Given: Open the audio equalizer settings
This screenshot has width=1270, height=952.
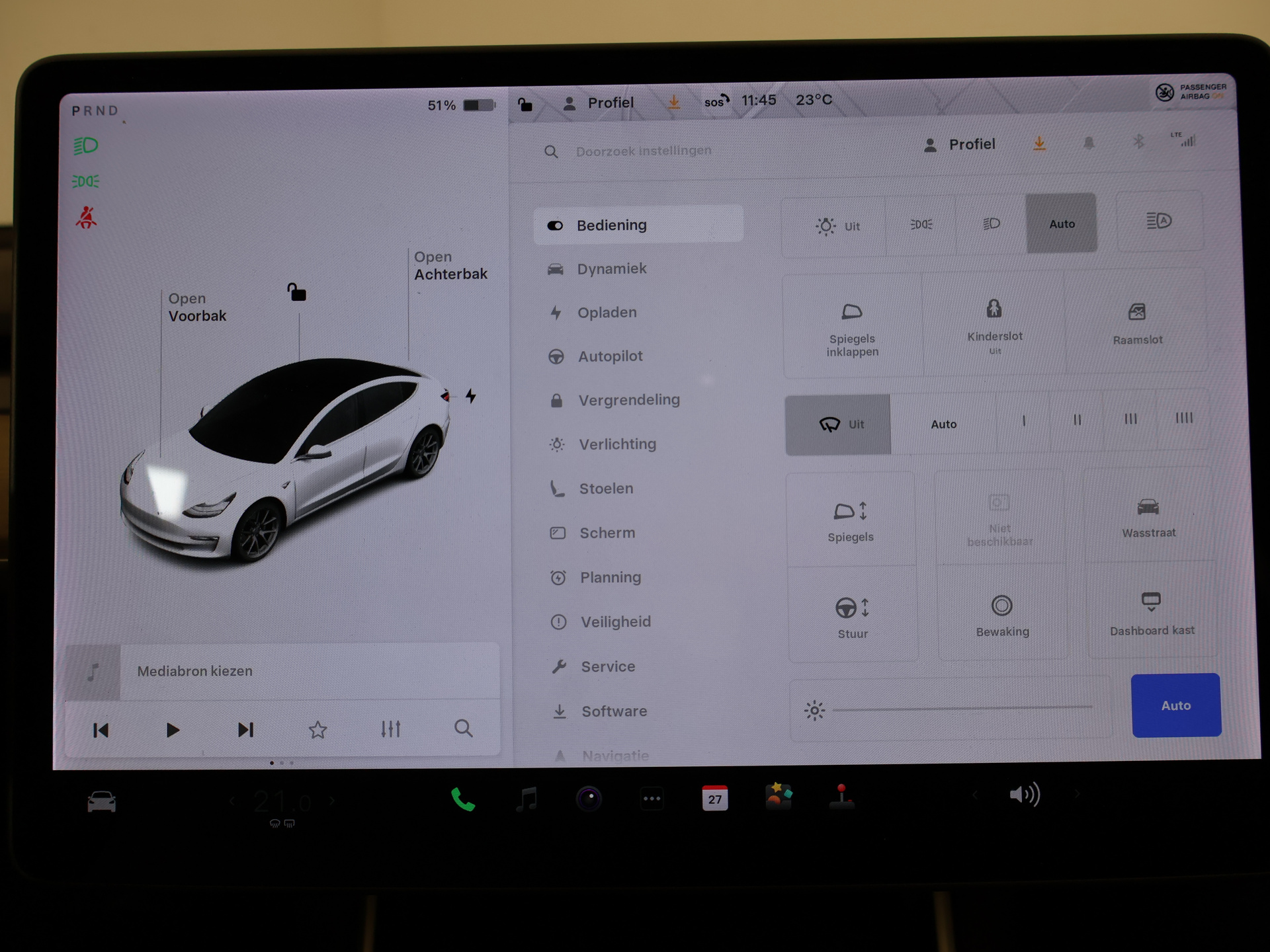Looking at the screenshot, I should point(390,729).
